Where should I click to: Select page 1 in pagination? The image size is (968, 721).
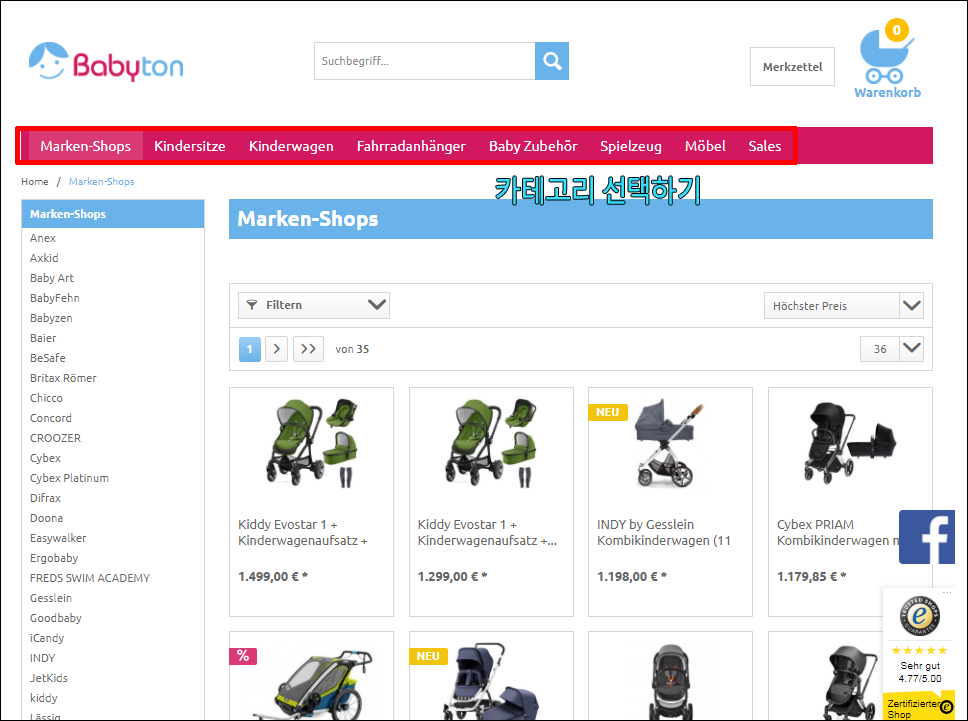[249, 349]
